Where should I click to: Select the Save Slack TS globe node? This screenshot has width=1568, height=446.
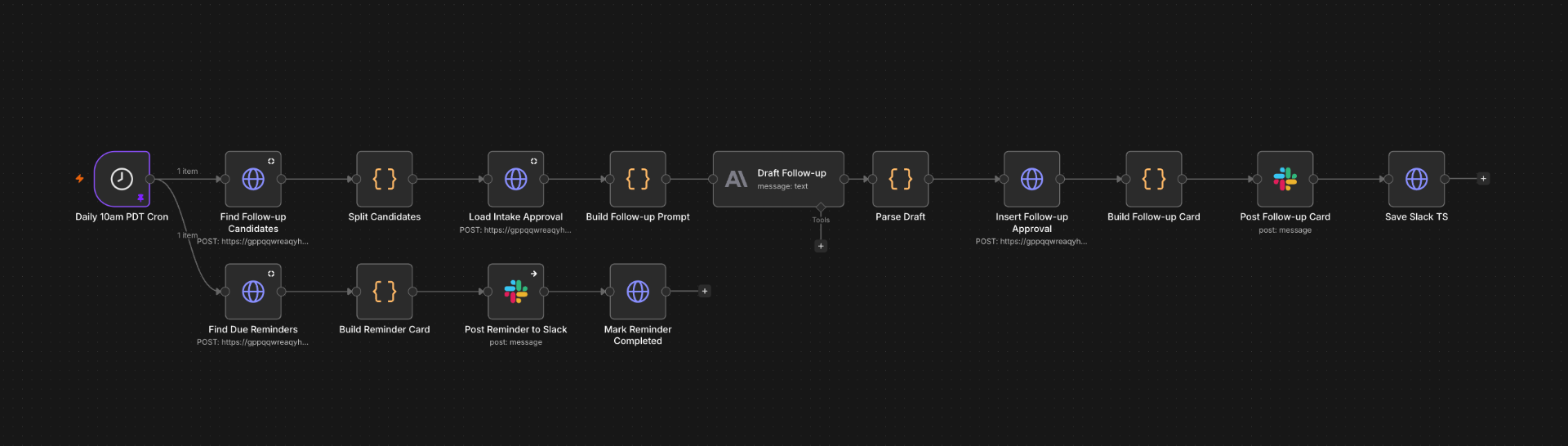pyautogui.click(x=1417, y=179)
